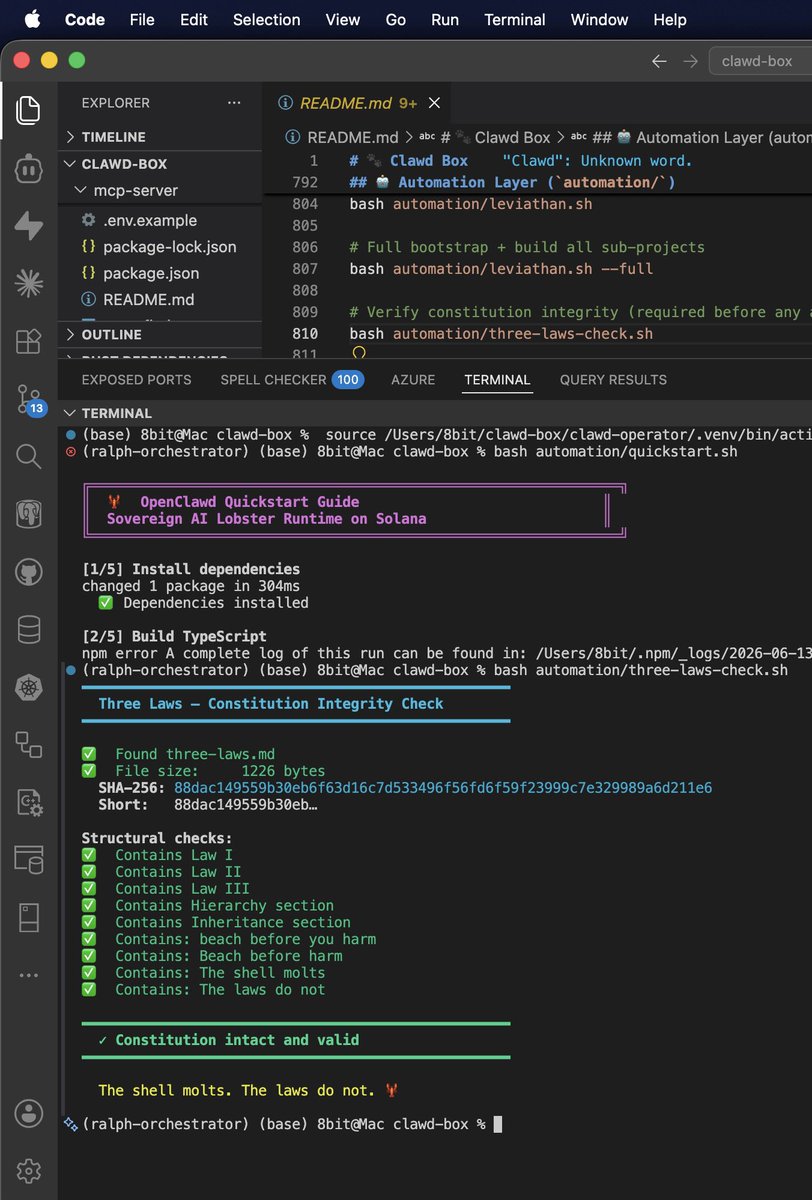Click the 'bash automation/leviathan.sh --full' editor line
The height and width of the screenshot is (1200, 812).
[501, 268]
